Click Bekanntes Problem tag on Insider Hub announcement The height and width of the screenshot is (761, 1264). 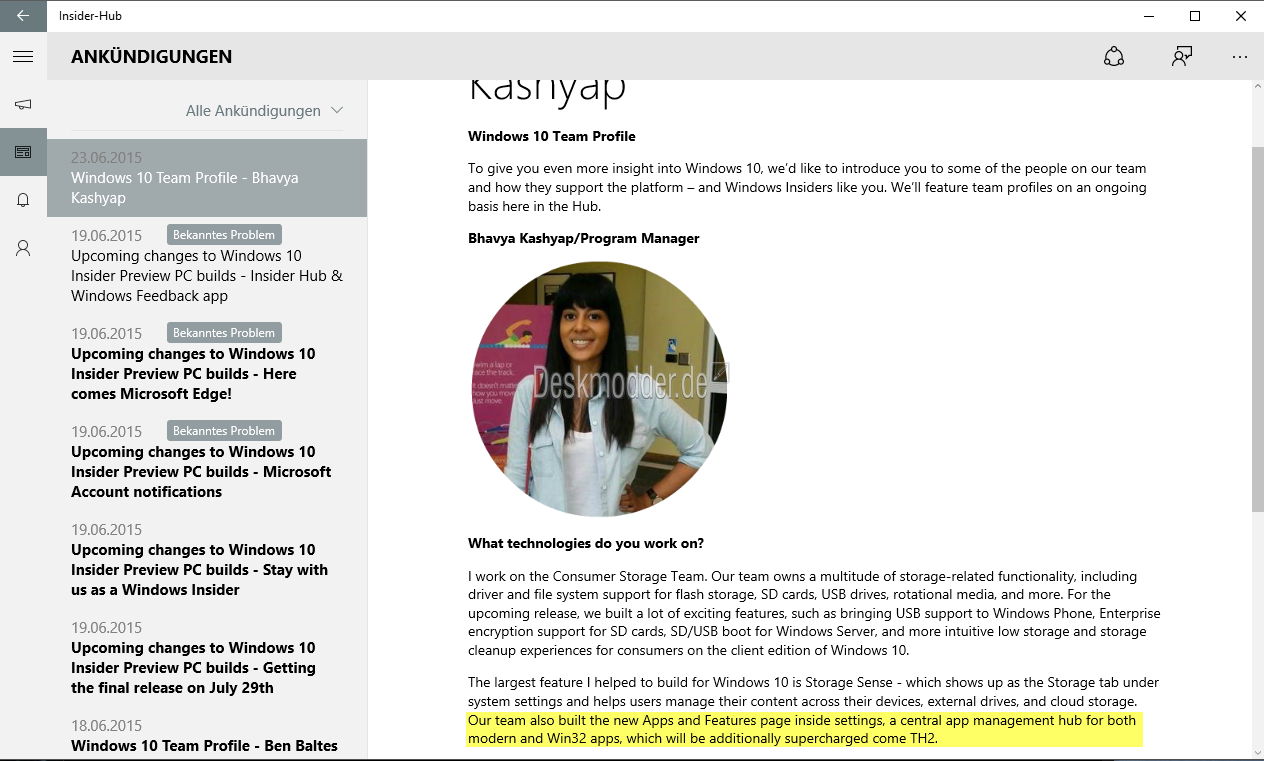(224, 235)
